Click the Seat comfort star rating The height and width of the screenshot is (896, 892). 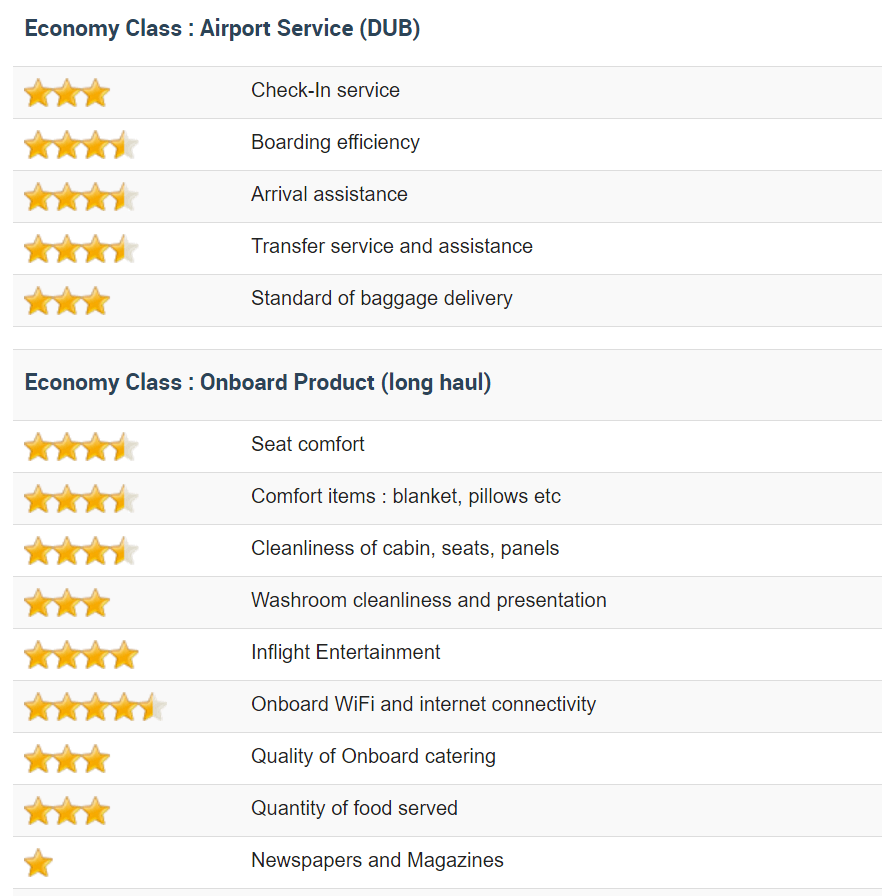tap(80, 447)
